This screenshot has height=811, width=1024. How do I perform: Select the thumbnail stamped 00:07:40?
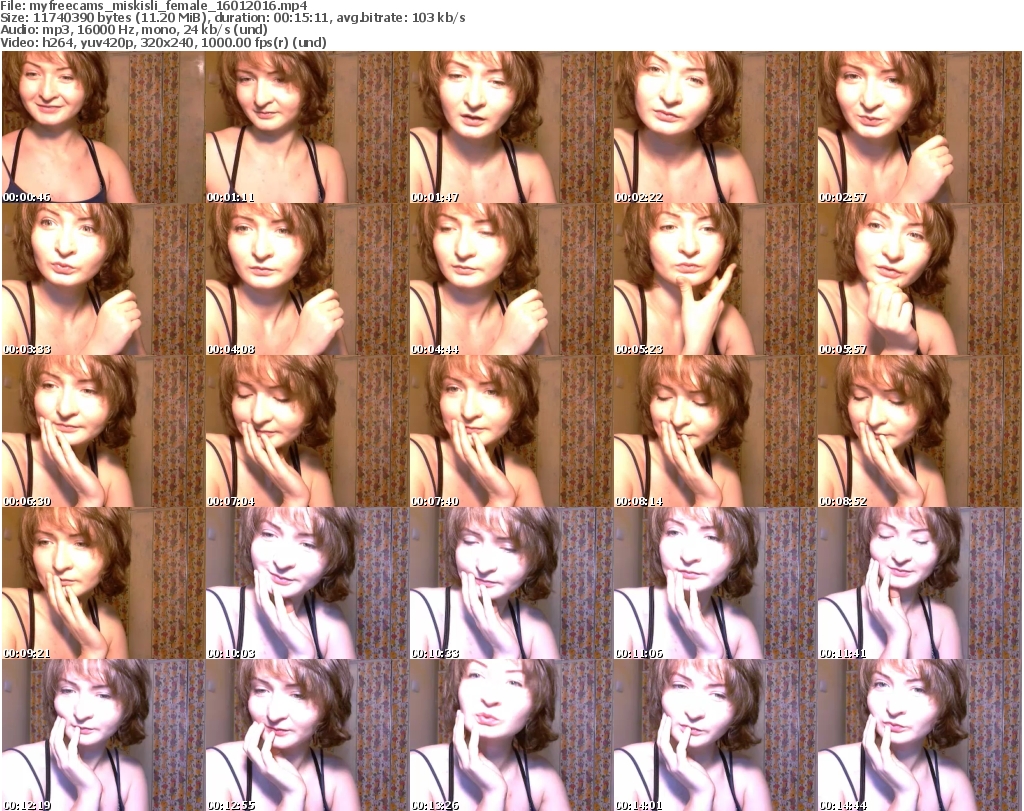point(511,432)
